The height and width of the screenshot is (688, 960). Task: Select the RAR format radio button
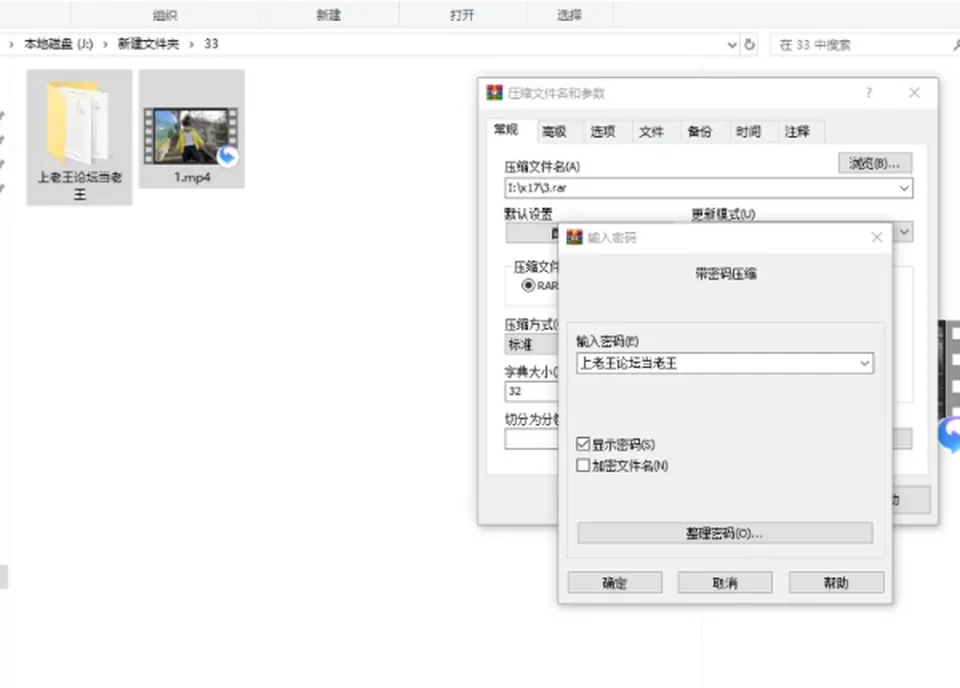[528, 285]
